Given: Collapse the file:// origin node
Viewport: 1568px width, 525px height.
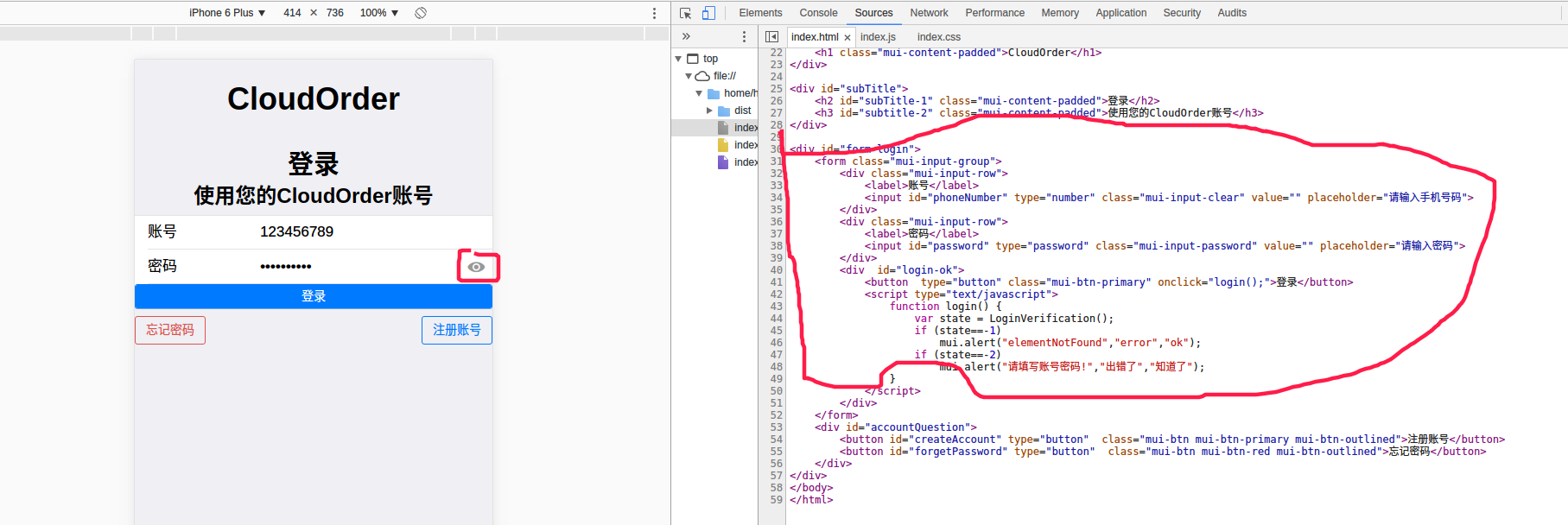Looking at the screenshot, I should (x=689, y=76).
